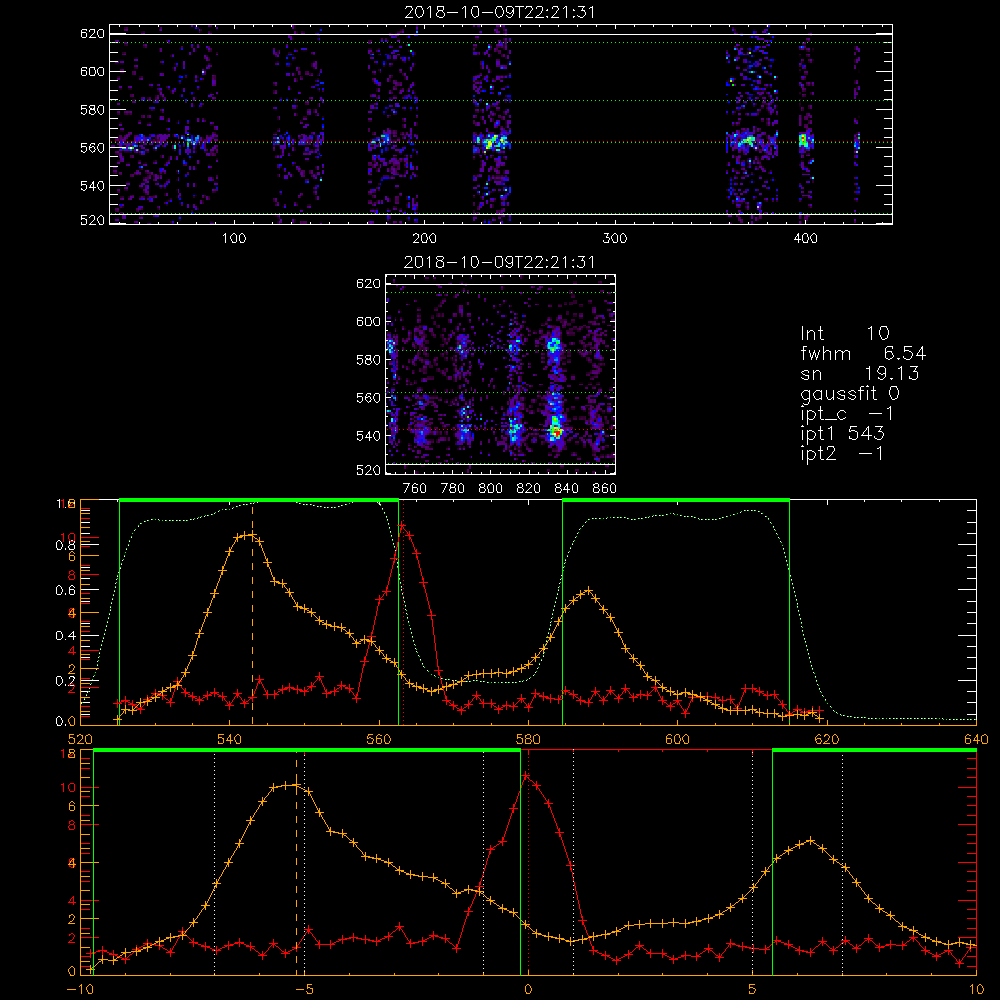This screenshot has height=1000, width=1000.
Task: Click the red dotted vertical line in upper plot
Action: [403, 612]
